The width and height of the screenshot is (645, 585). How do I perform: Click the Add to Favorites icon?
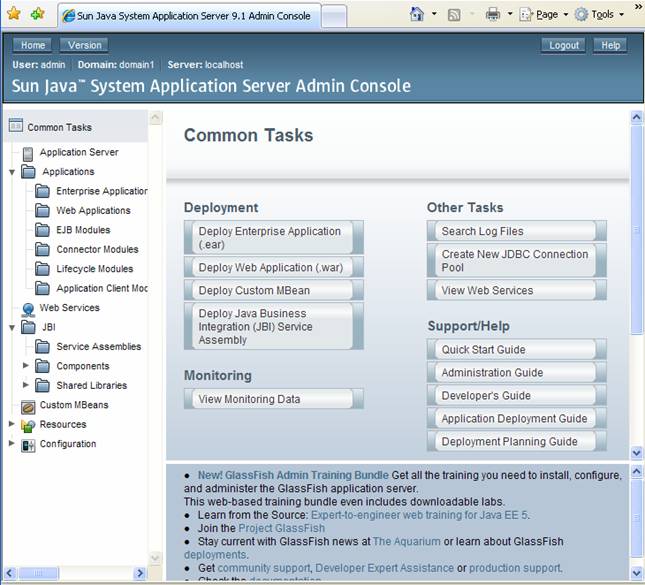point(38,14)
